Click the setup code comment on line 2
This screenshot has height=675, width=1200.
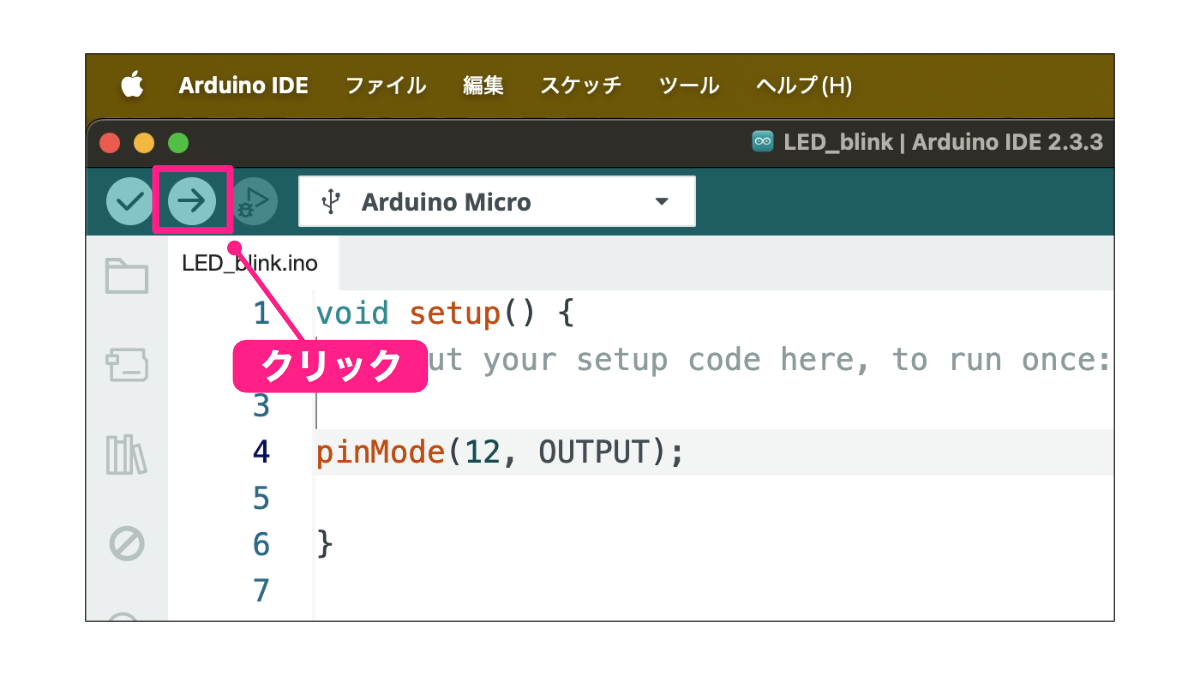point(770,360)
